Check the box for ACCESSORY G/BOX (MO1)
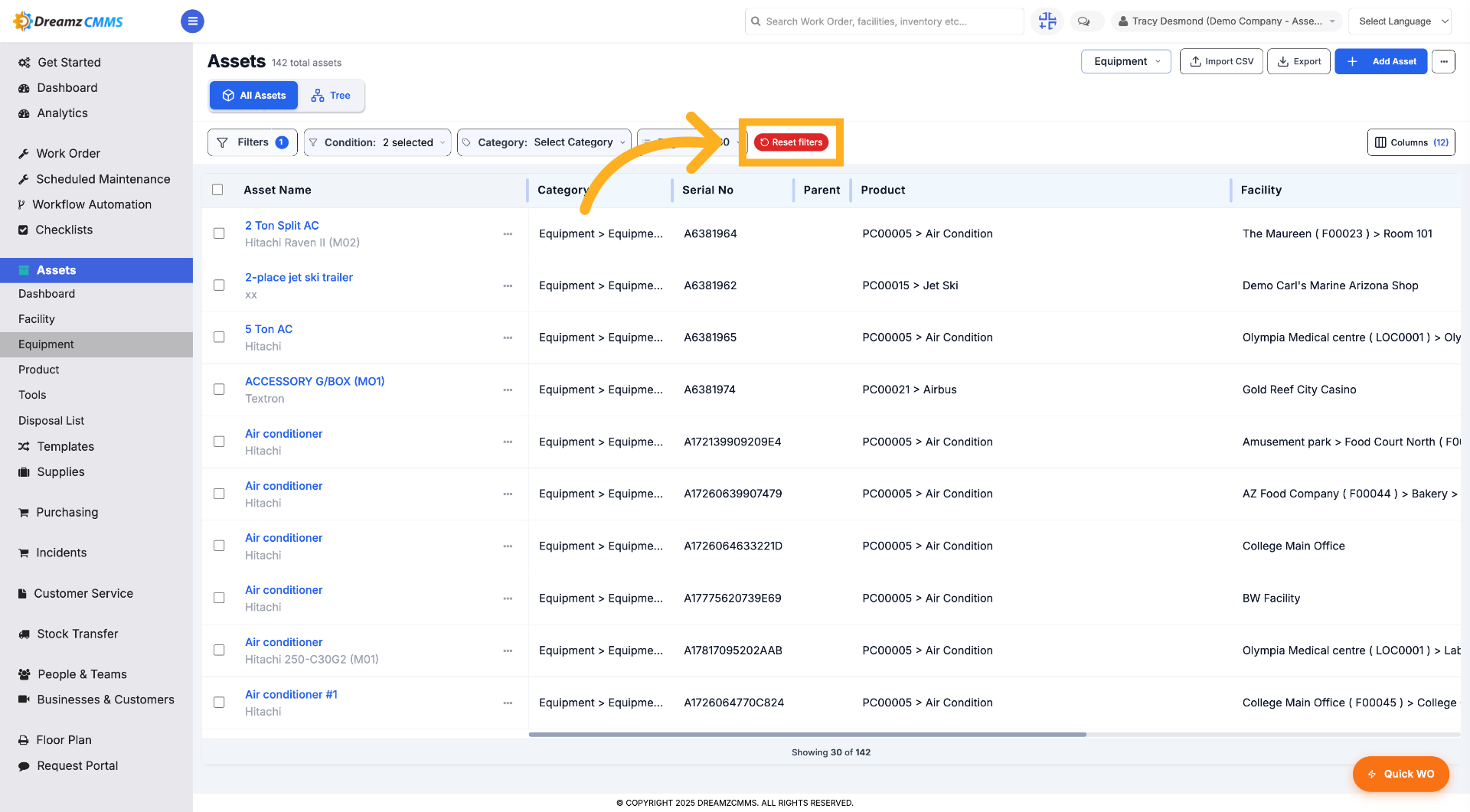Image resolution: width=1470 pixels, height=812 pixels. pos(219,390)
